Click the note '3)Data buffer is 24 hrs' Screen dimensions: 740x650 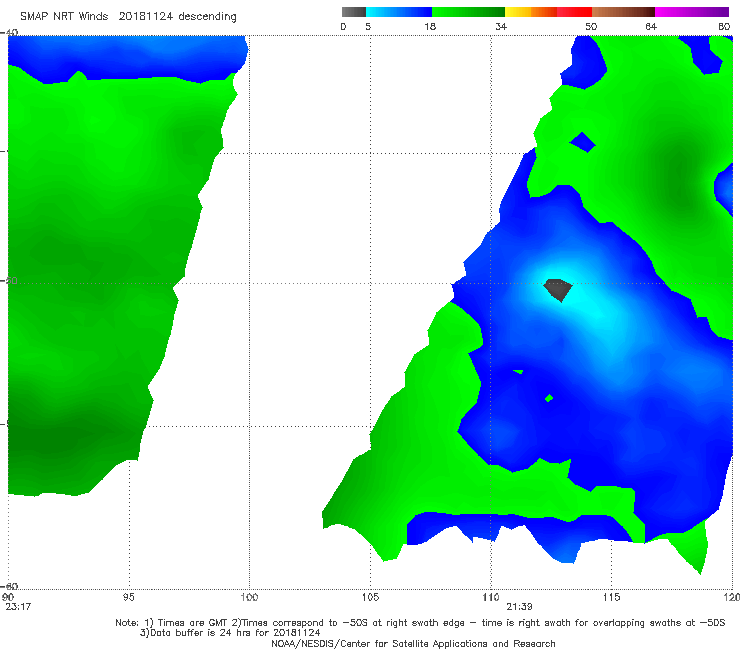coord(230,633)
